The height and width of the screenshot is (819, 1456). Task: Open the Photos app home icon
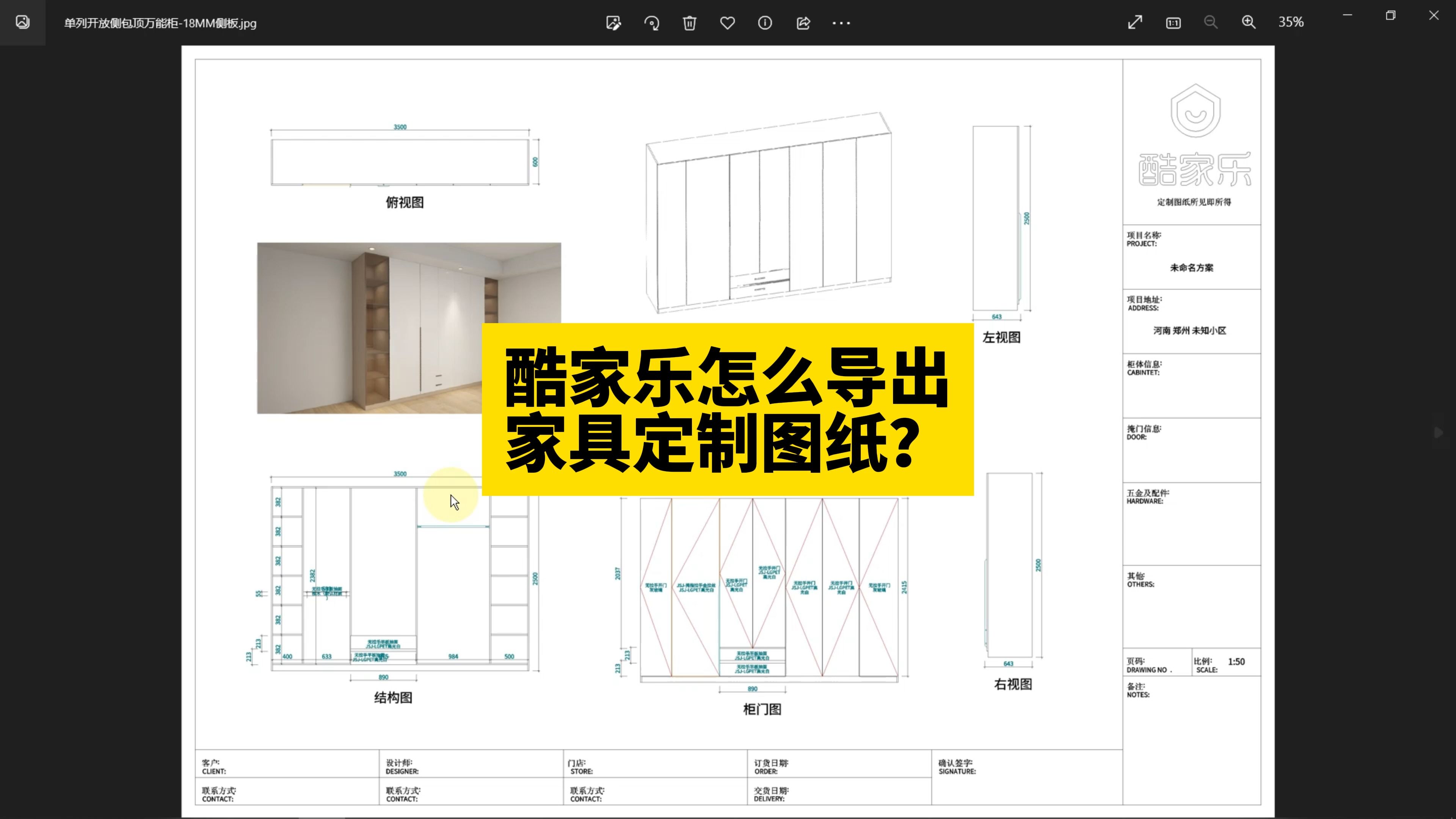(23, 23)
